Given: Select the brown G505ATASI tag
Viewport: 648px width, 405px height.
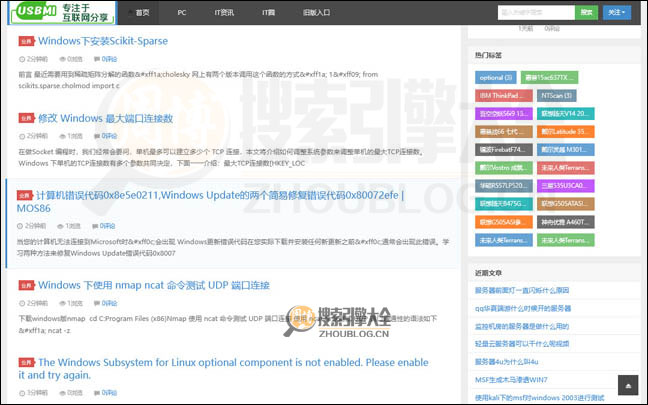Looking at the screenshot, I should click(x=566, y=204).
